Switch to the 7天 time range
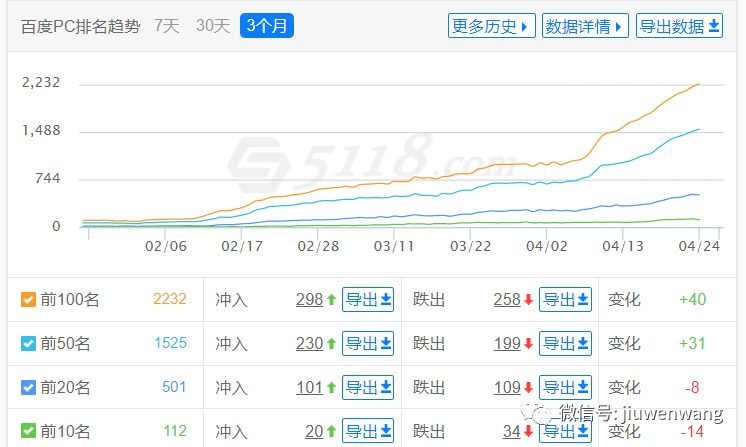 [x=167, y=26]
